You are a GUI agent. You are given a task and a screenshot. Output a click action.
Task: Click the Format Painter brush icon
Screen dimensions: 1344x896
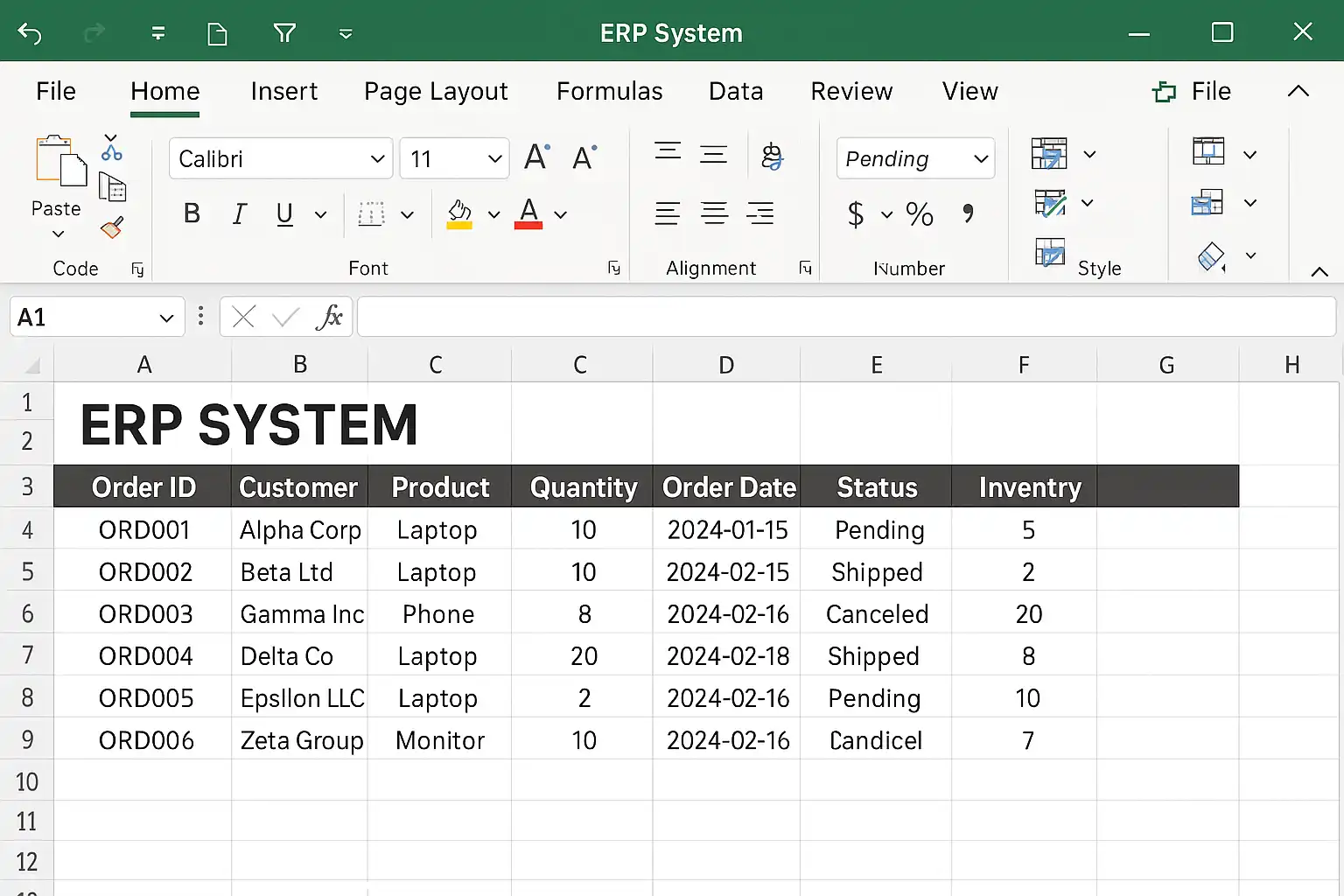(x=112, y=228)
